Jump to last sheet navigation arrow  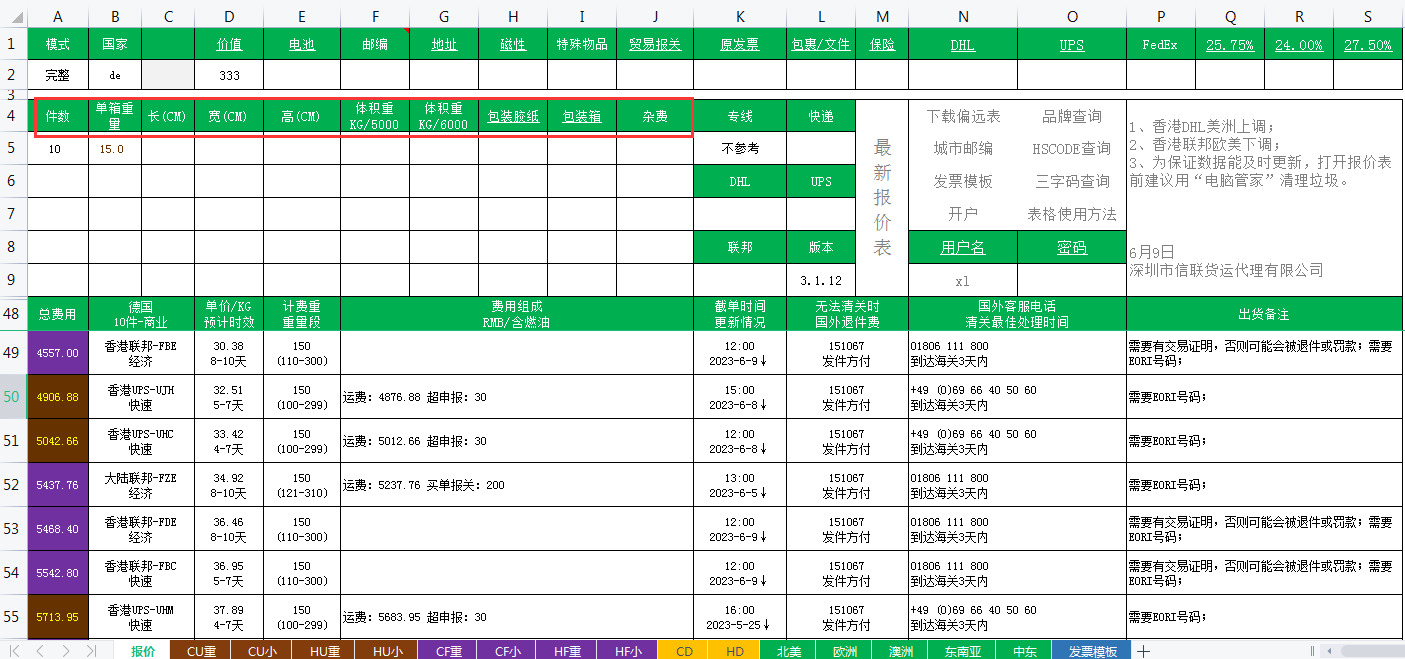(x=91, y=651)
